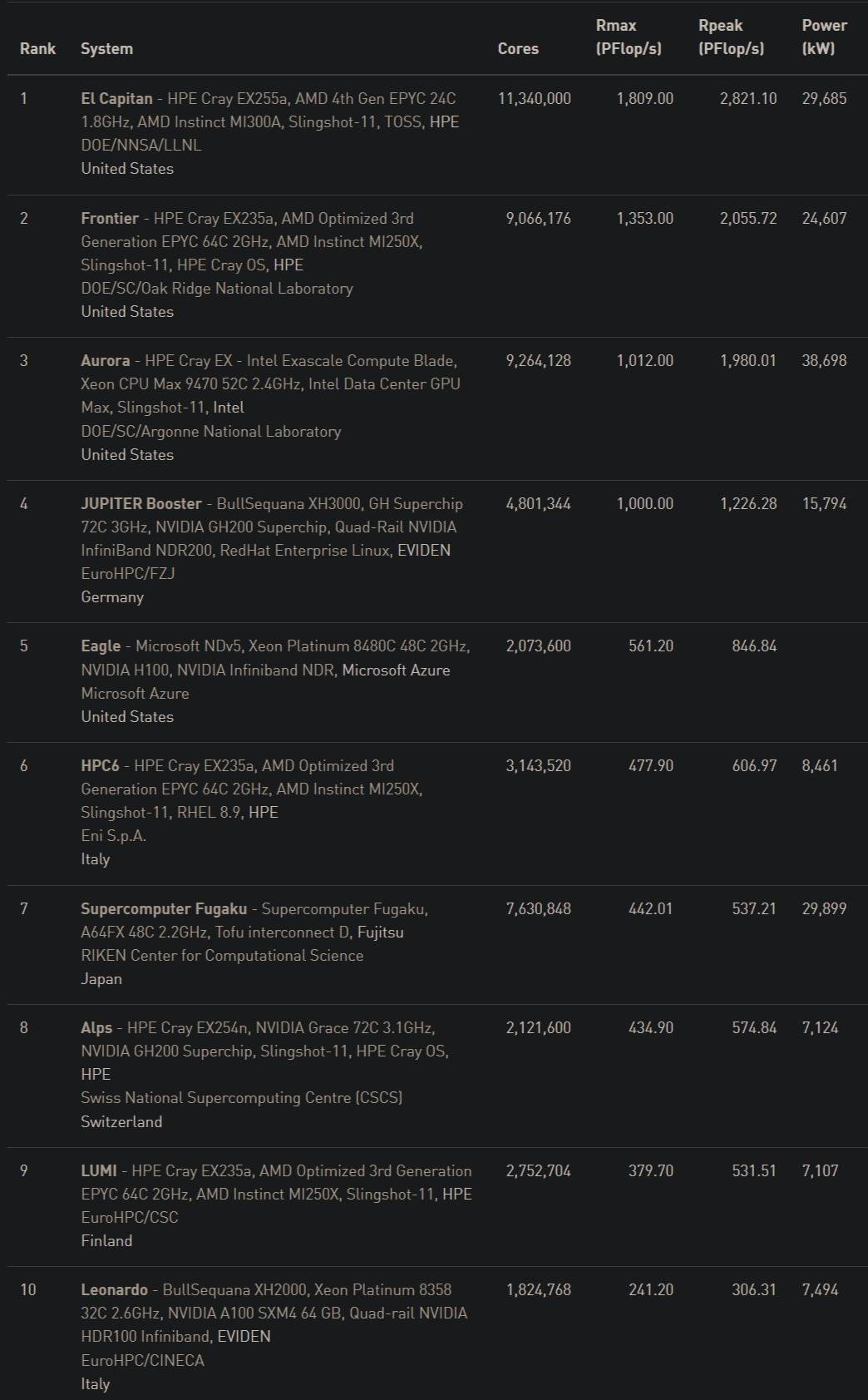This screenshot has height=1400, width=868.
Task: Click the EVIDEN vendor in JUPITER row
Action: tap(424, 550)
